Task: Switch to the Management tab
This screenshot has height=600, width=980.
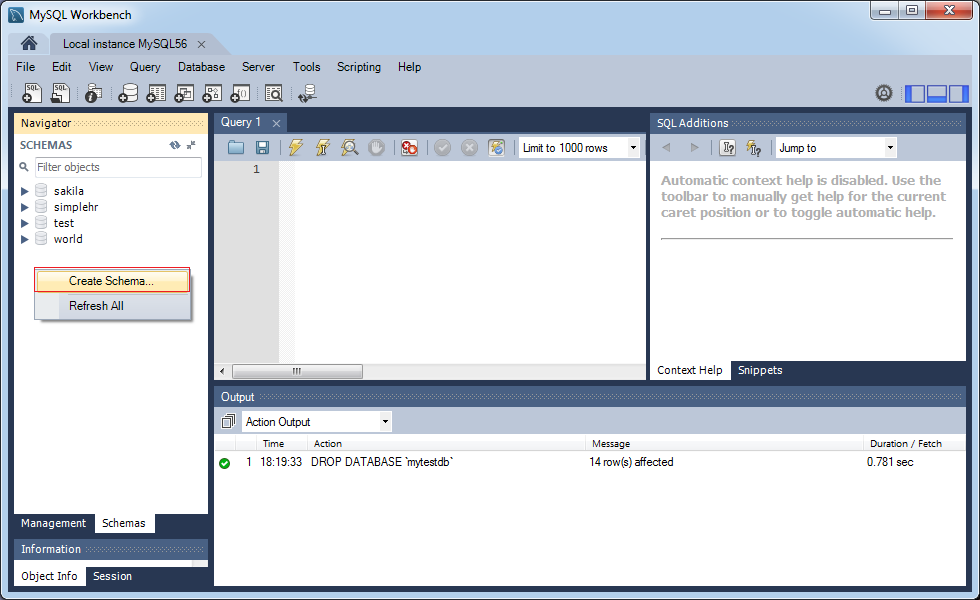Action: (x=54, y=523)
